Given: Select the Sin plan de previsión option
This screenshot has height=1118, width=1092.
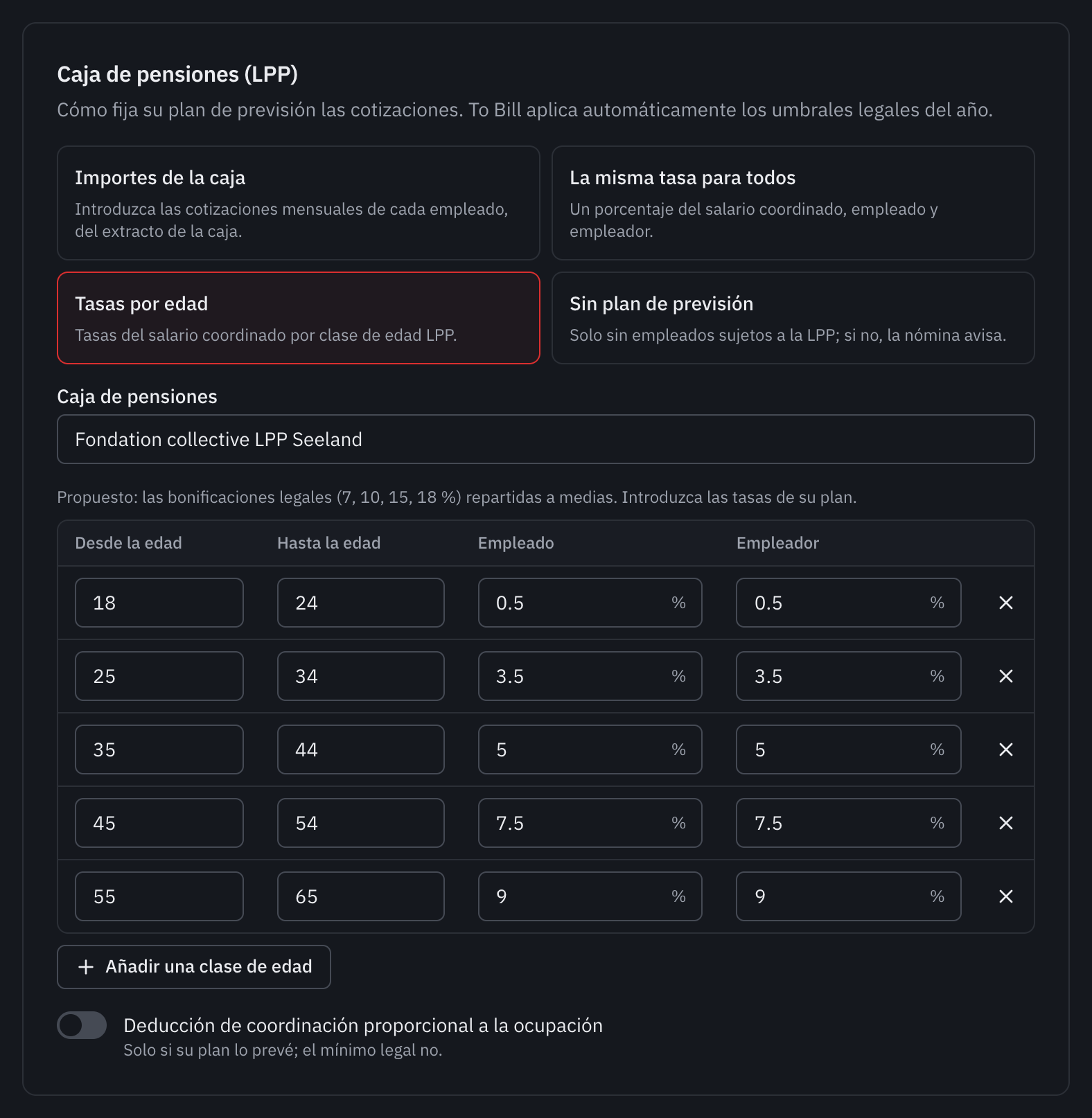Looking at the screenshot, I should tap(793, 318).
